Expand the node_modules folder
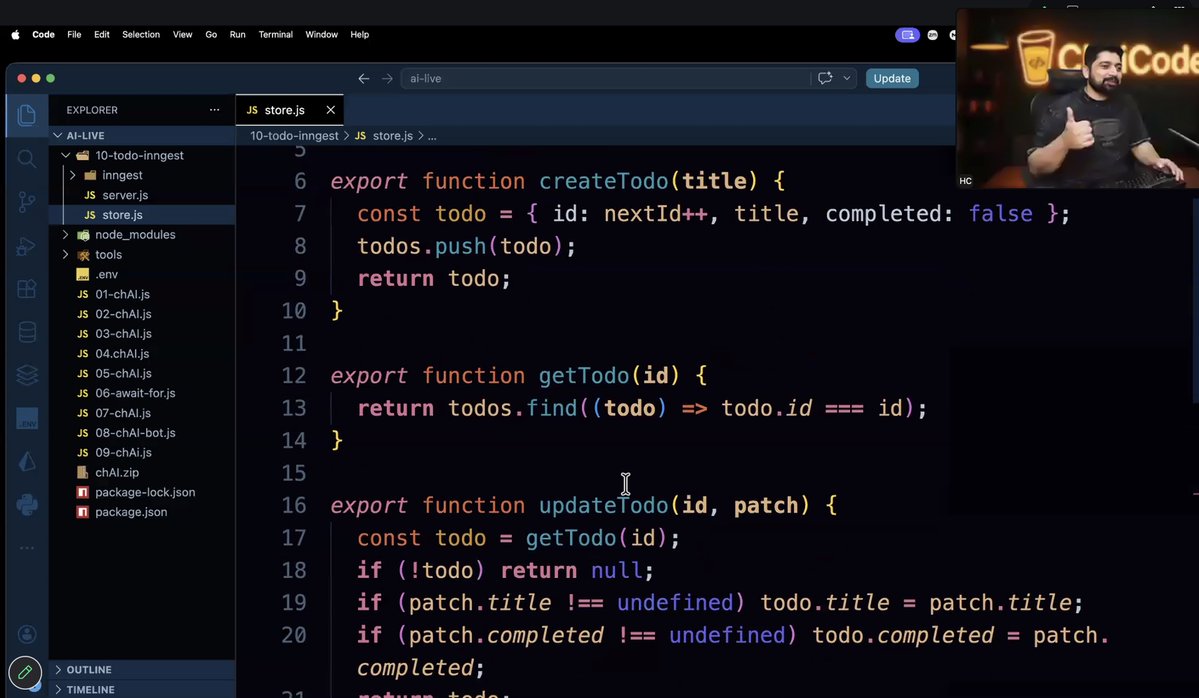The height and width of the screenshot is (698, 1199). (x=66, y=235)
